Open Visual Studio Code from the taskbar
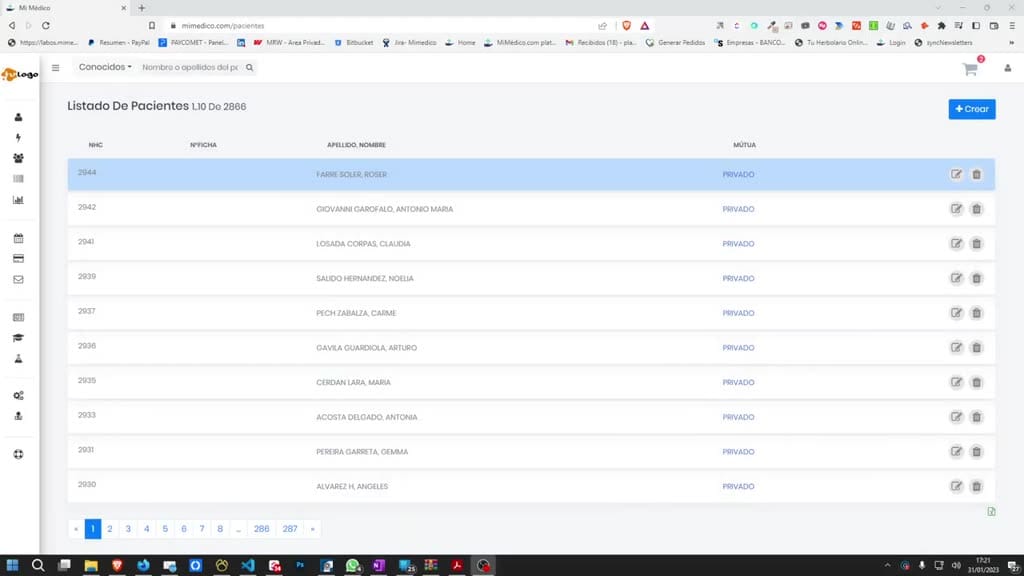 coord(248,565)
